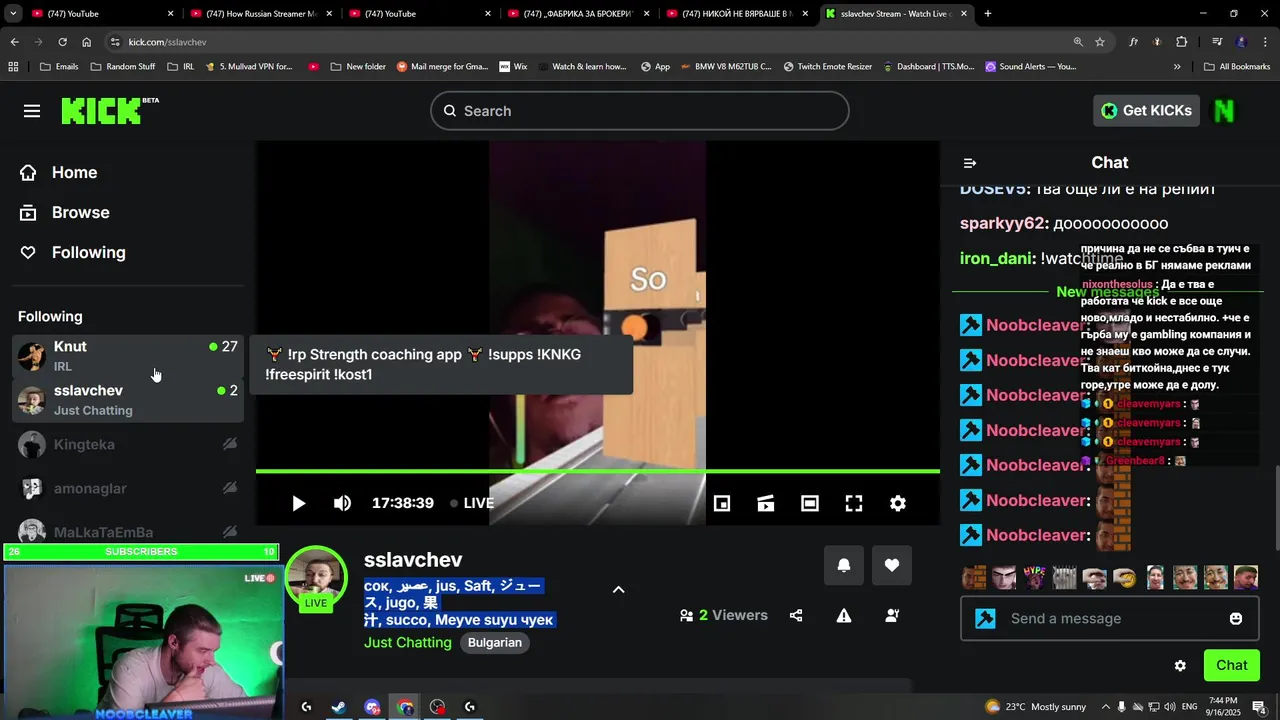This screenshot has width=1280, height=720.
Task: Show more bookmarks via the overflow chevron
Action: click(x=1177, y=67)
